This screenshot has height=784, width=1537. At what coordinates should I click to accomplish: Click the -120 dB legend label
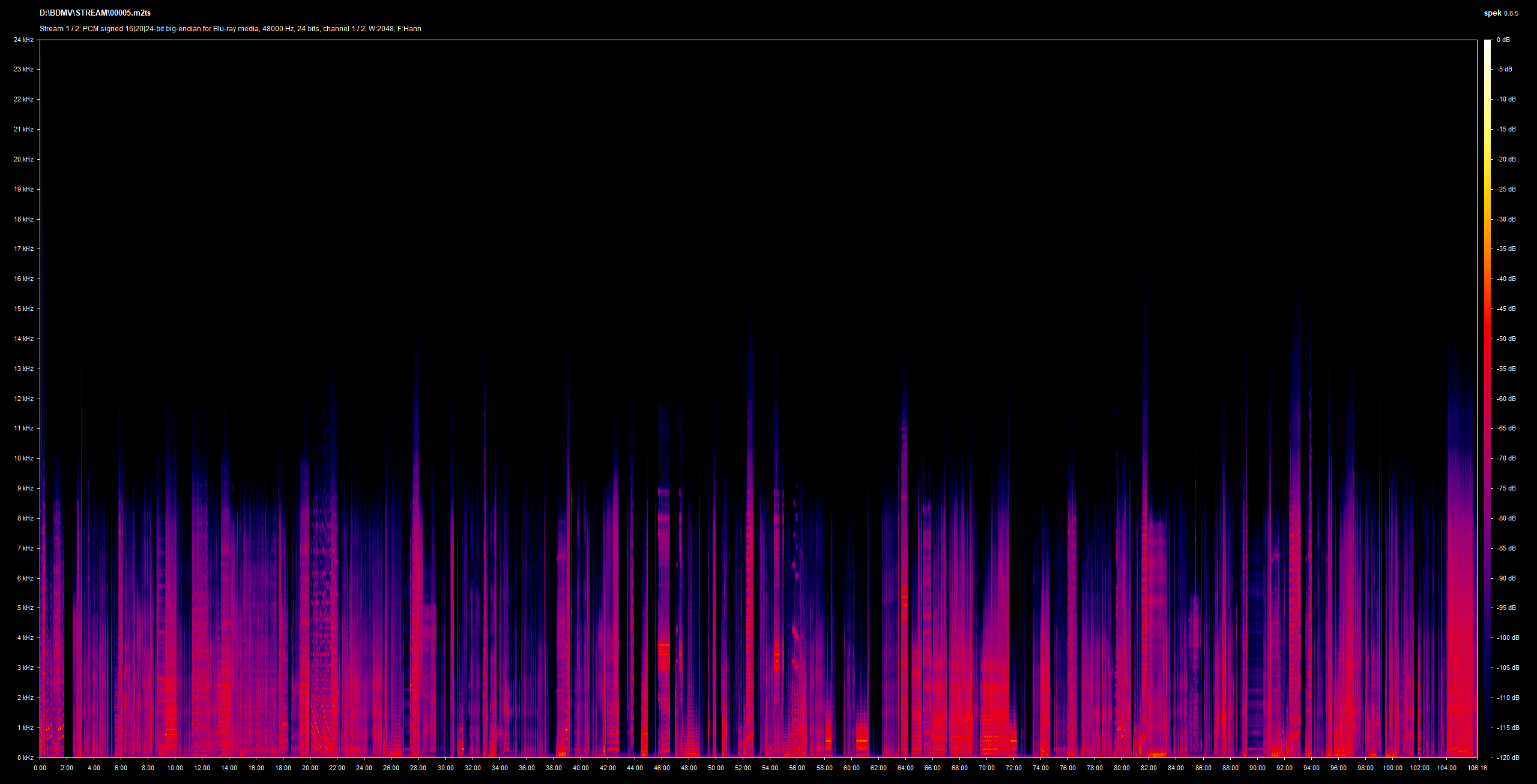(x=1508, y=758)
